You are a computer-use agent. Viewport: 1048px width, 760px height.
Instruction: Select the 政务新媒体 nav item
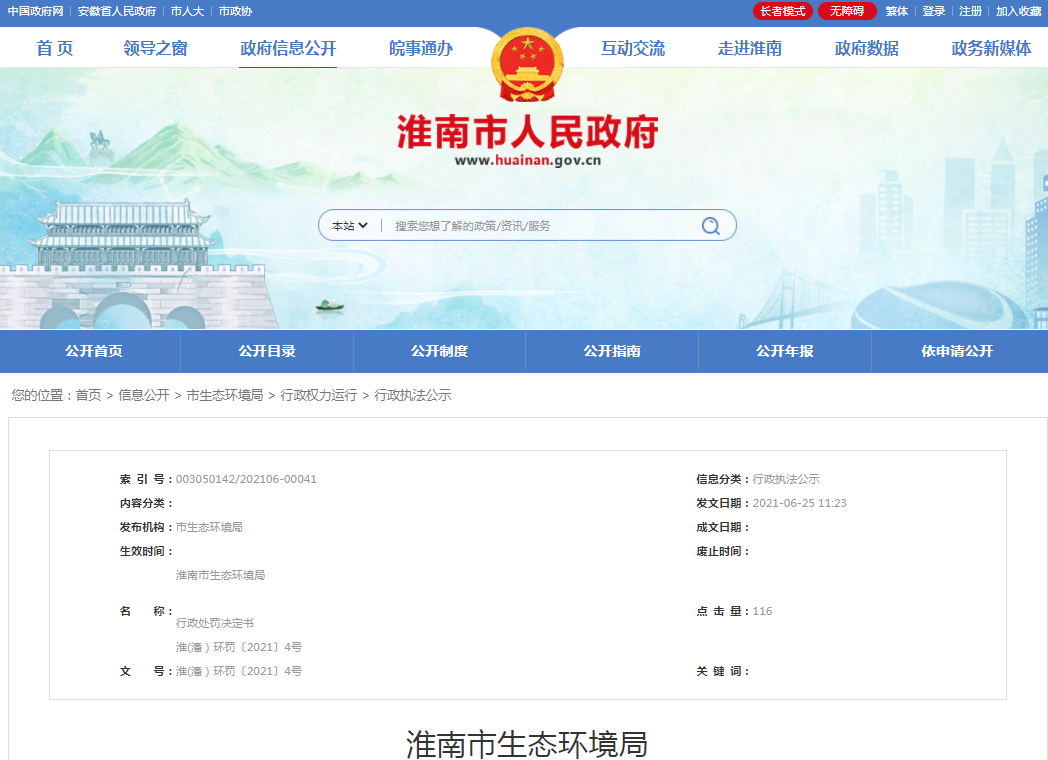click(989, 46)
